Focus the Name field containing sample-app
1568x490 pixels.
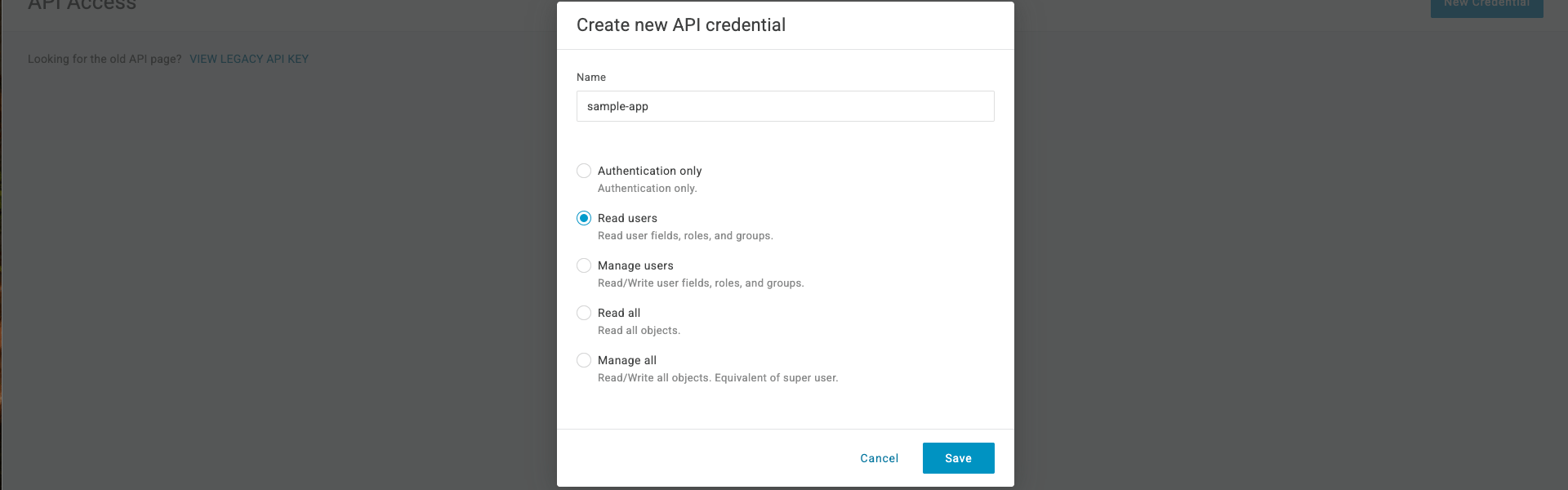click(786, 106)
